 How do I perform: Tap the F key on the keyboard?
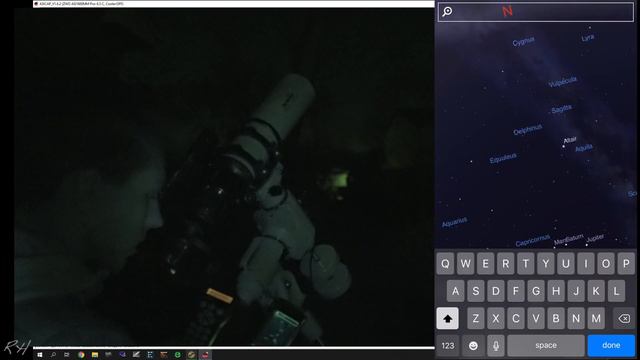516,291
